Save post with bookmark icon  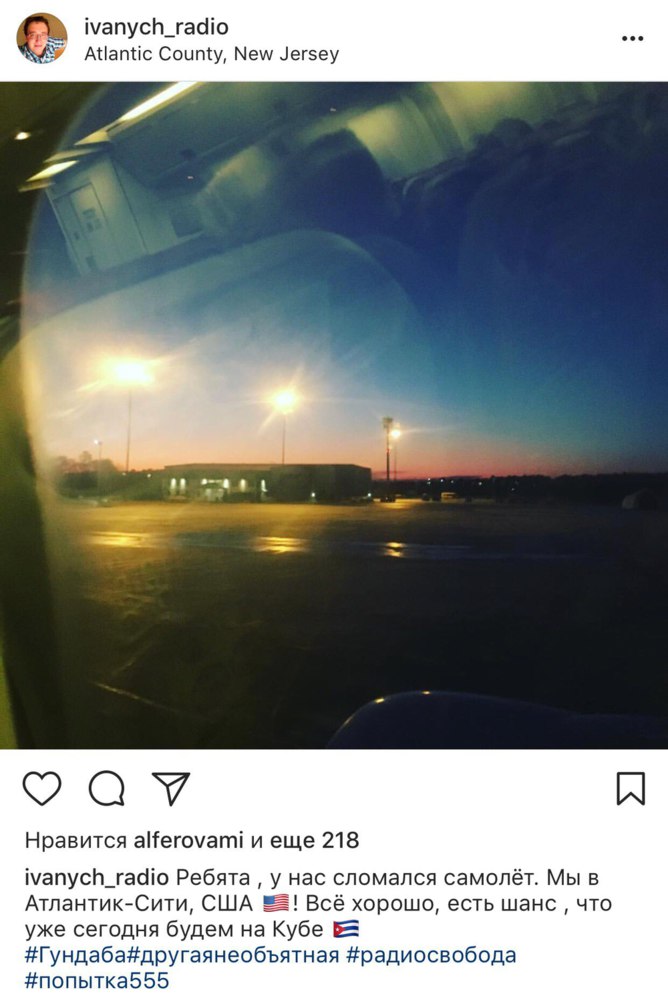[x=630, y=789]
